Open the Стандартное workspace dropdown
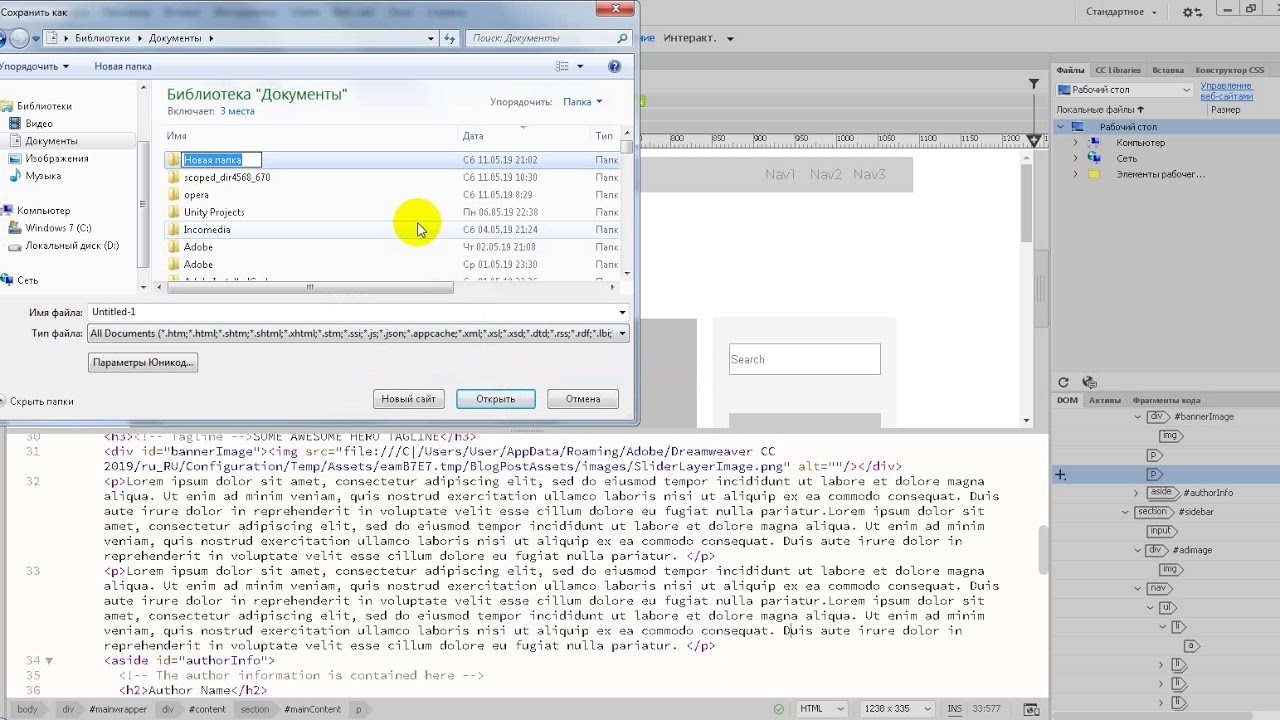1280x720 pixels. coord(1122,12)
